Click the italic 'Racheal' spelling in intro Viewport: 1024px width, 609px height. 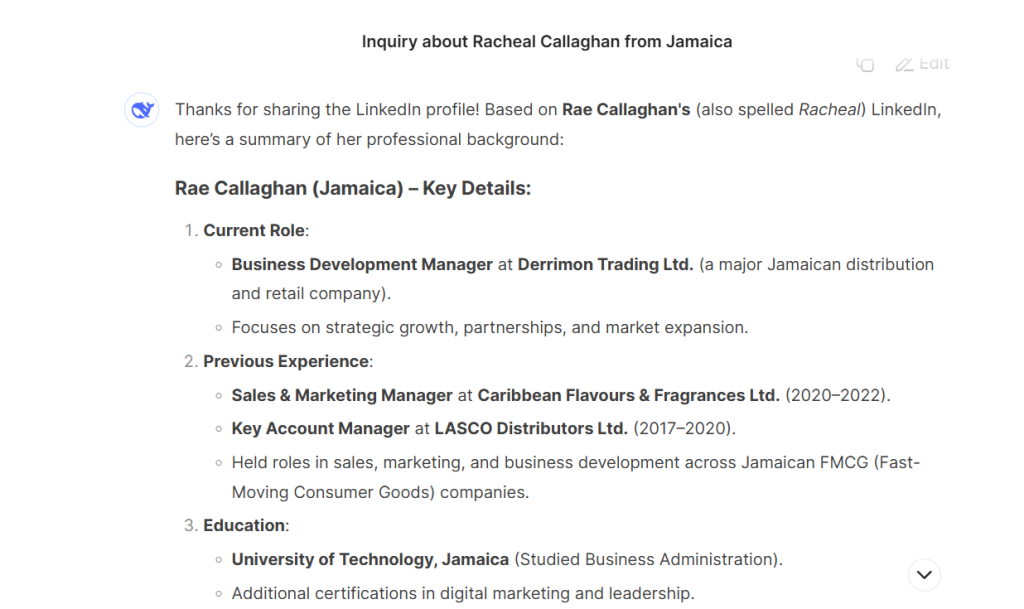[829, 110]
